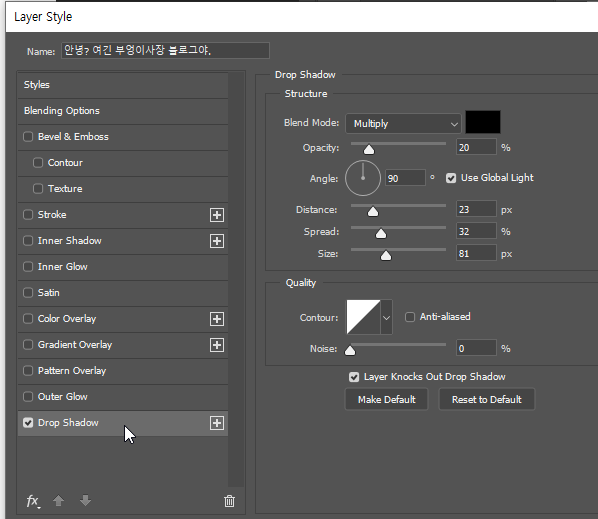The height and width of the screenshot is (519, 598).
Task: Open the Blend Mode Multiply dropdown
Action: click(x=403, y=124)
